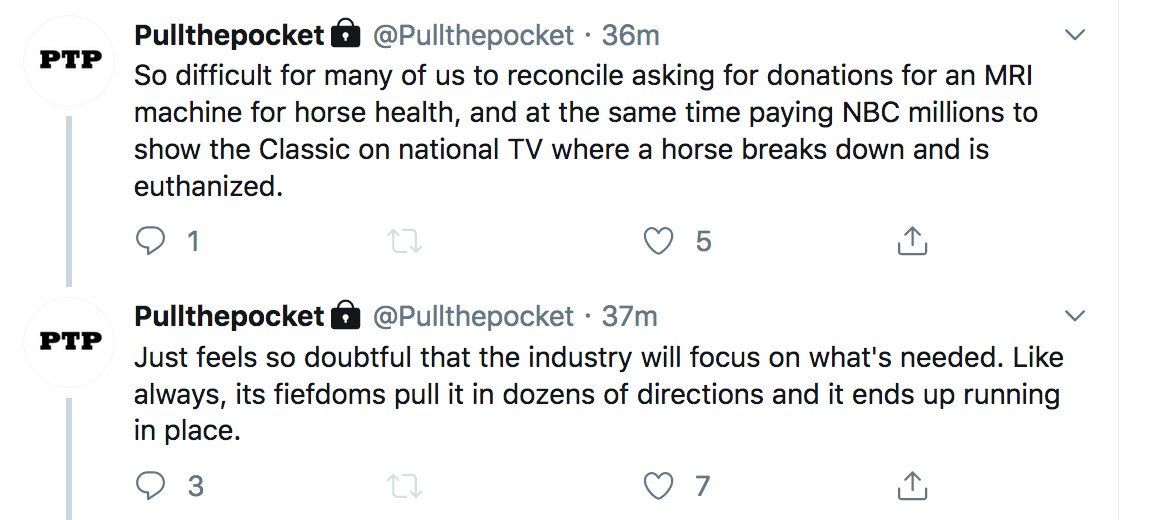Reply to the MRI machine donations tweet
Viewport: 1166px width, 520px height.
(x=151, y=241)
